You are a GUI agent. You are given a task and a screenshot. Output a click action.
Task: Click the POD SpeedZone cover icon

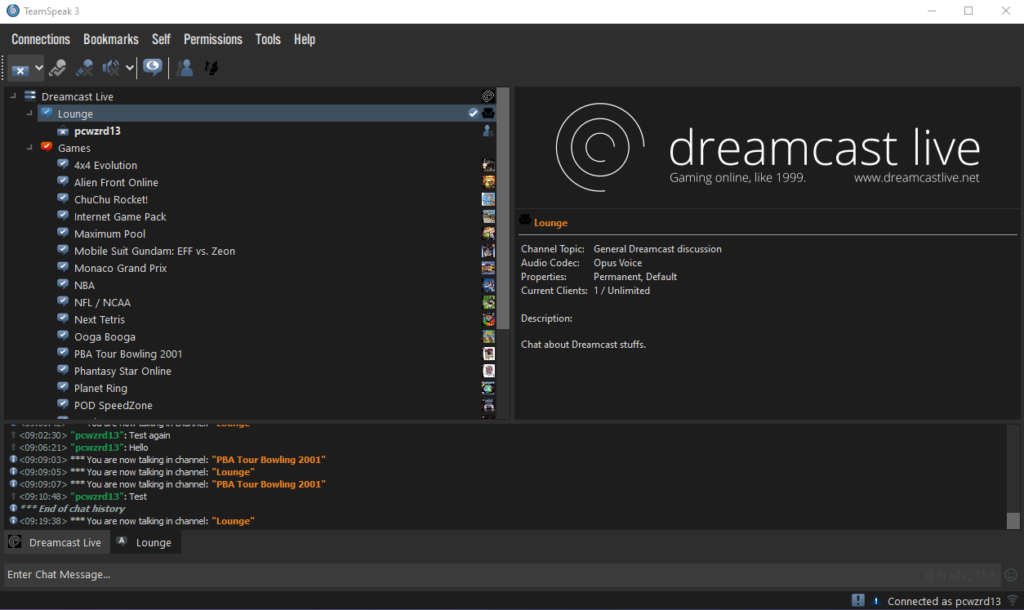pyautogui.click(x=488, y=405)
